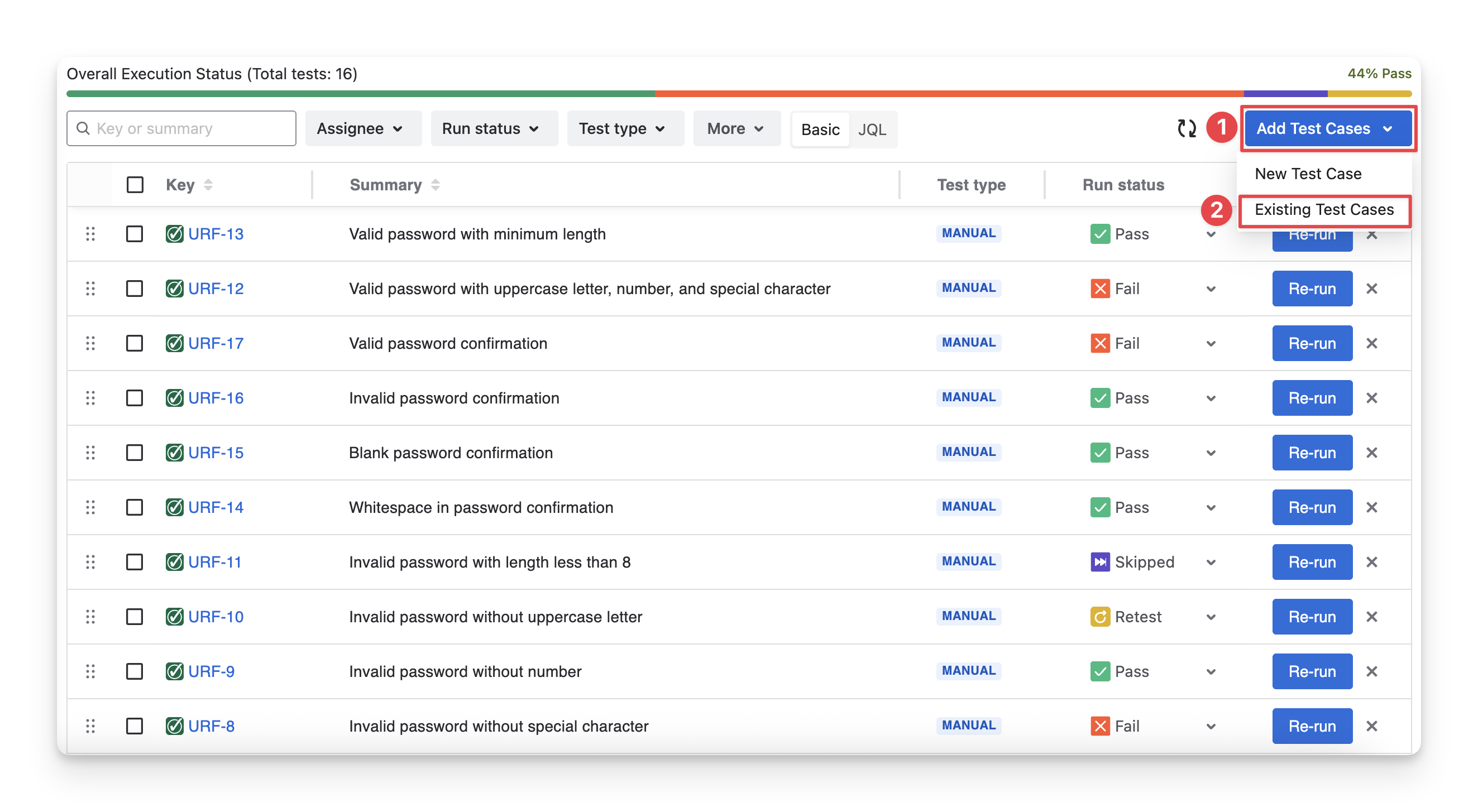Sort by Summary column arrows
1478x812 pixels.
click(436, 185)
